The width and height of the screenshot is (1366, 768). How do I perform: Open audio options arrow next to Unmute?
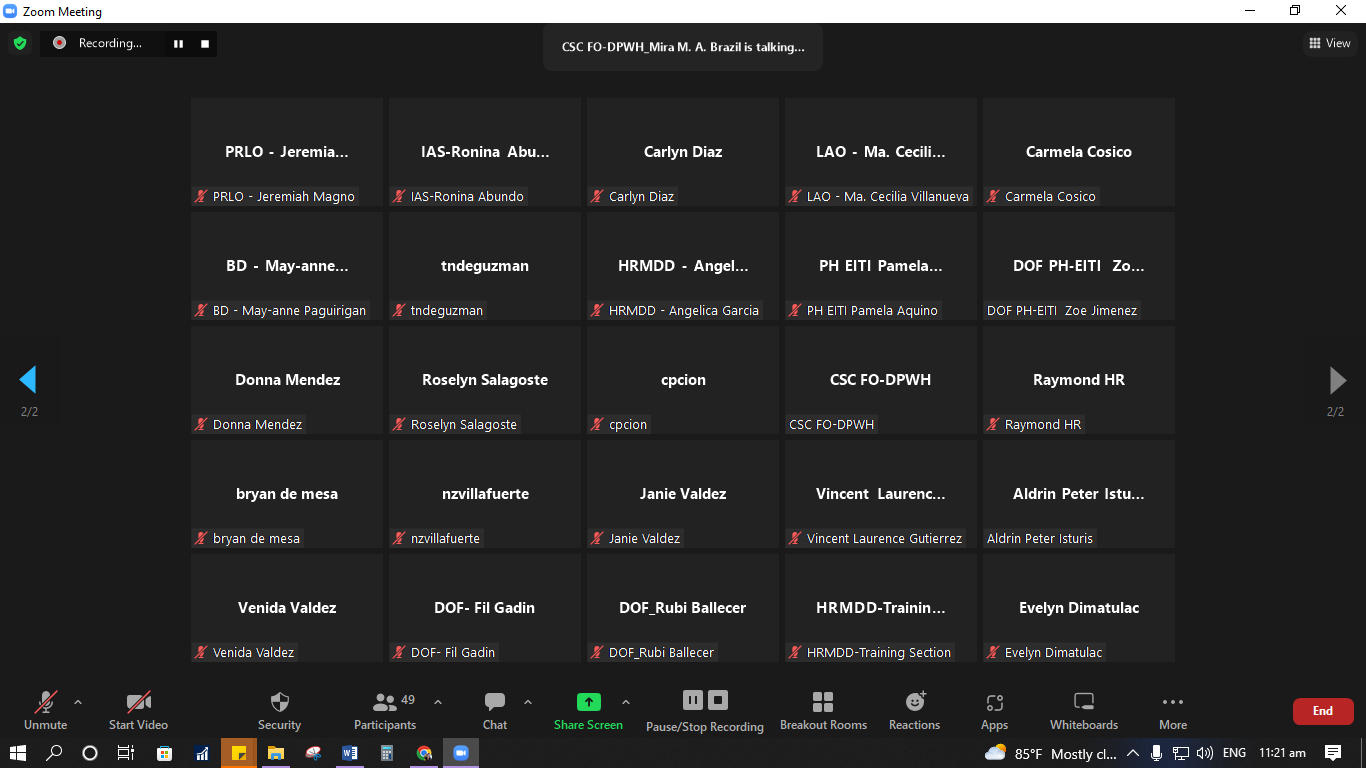tap(78, 702)
